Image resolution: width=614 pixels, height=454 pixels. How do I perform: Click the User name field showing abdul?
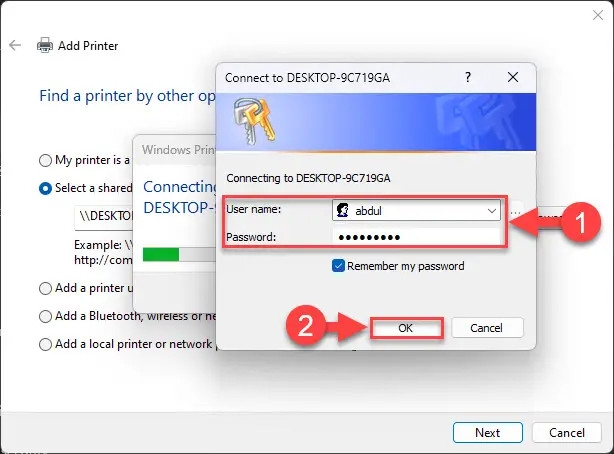pyautogui.click(x=416, y=210)
